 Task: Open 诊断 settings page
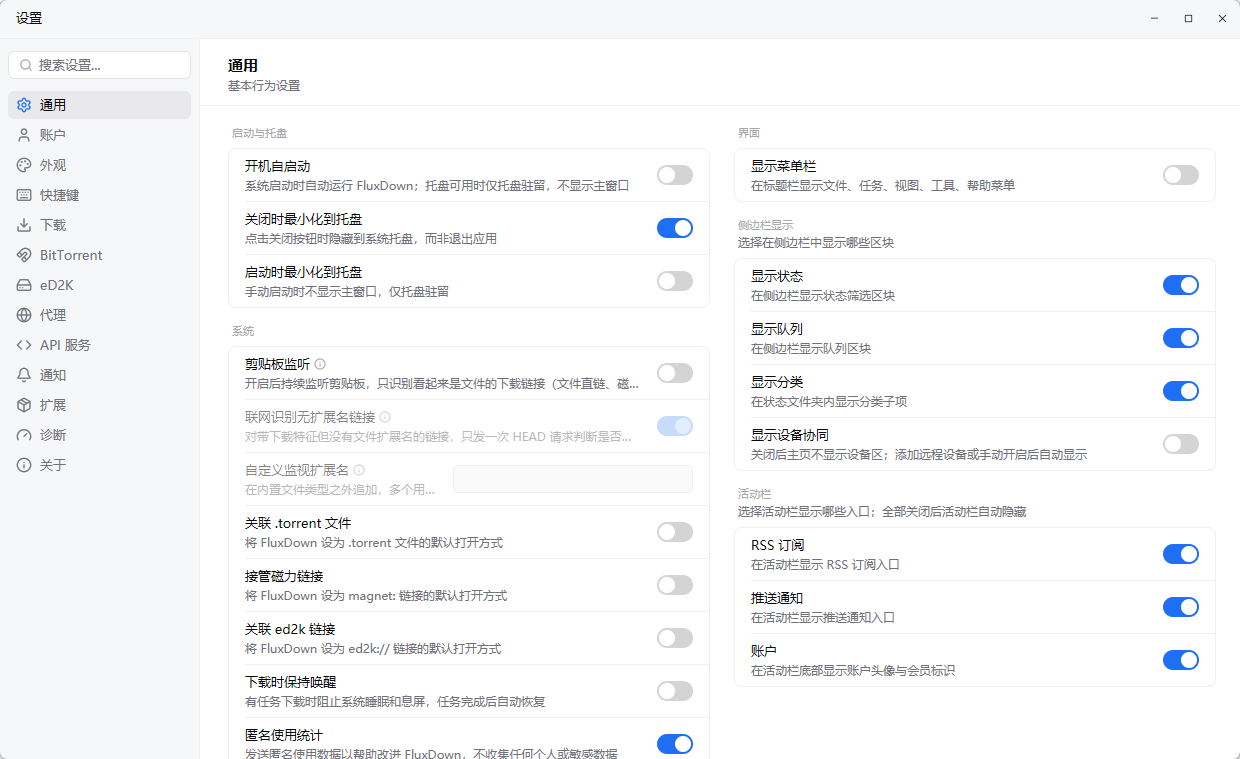[99, 435]
